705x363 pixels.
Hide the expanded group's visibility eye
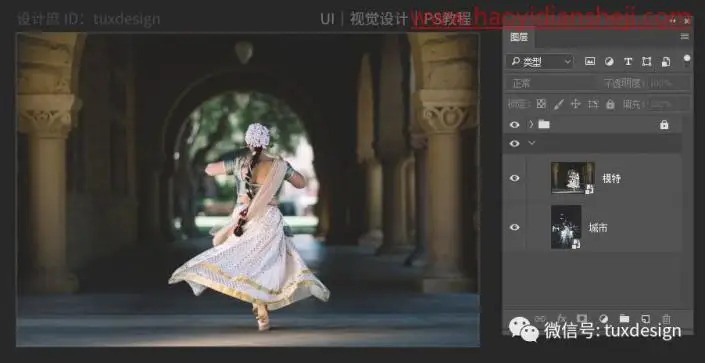coord(515,143)
